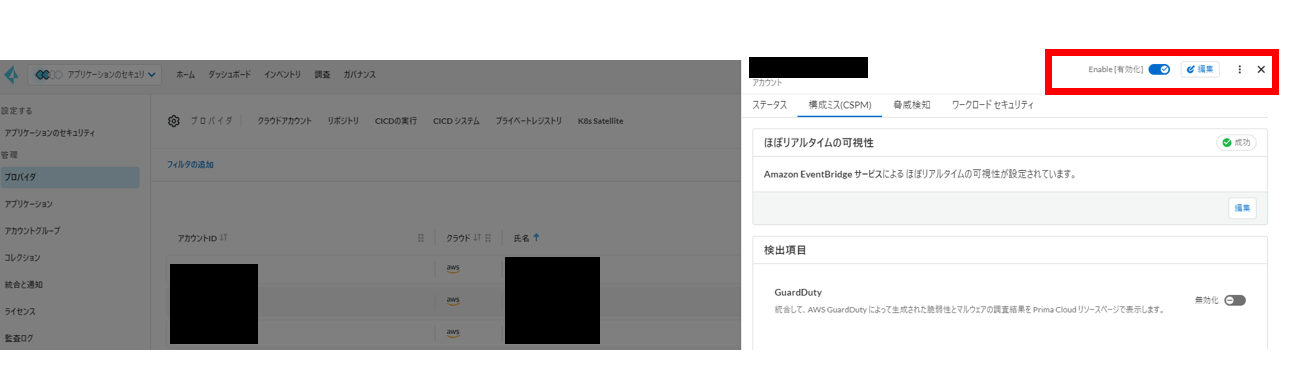Click the first row aws icon
This screenshot has width=1293, height=370.
[x=453, y=269]
